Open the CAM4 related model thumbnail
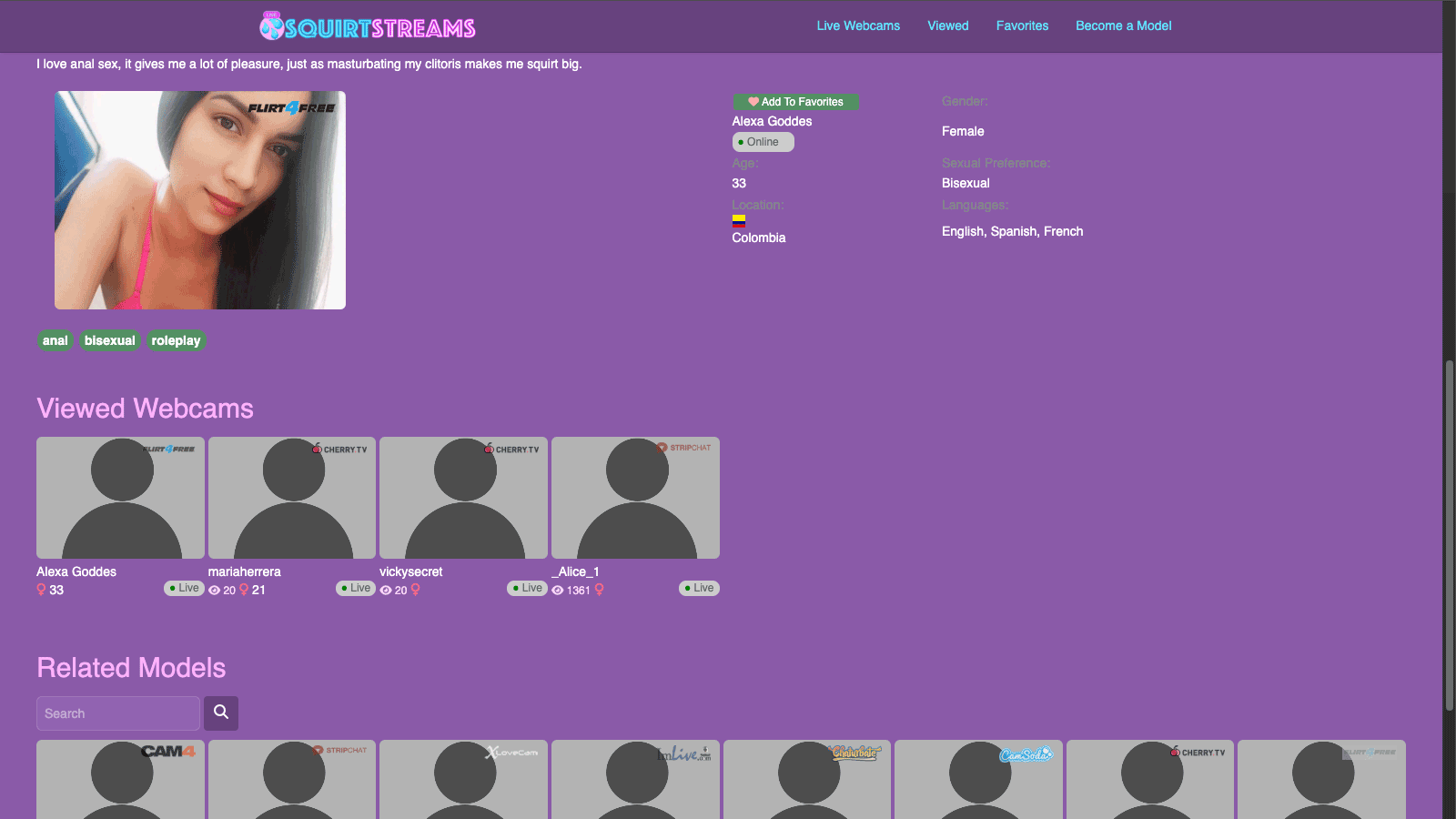This screenshot has height=819, width=1456. click(120, 780)
